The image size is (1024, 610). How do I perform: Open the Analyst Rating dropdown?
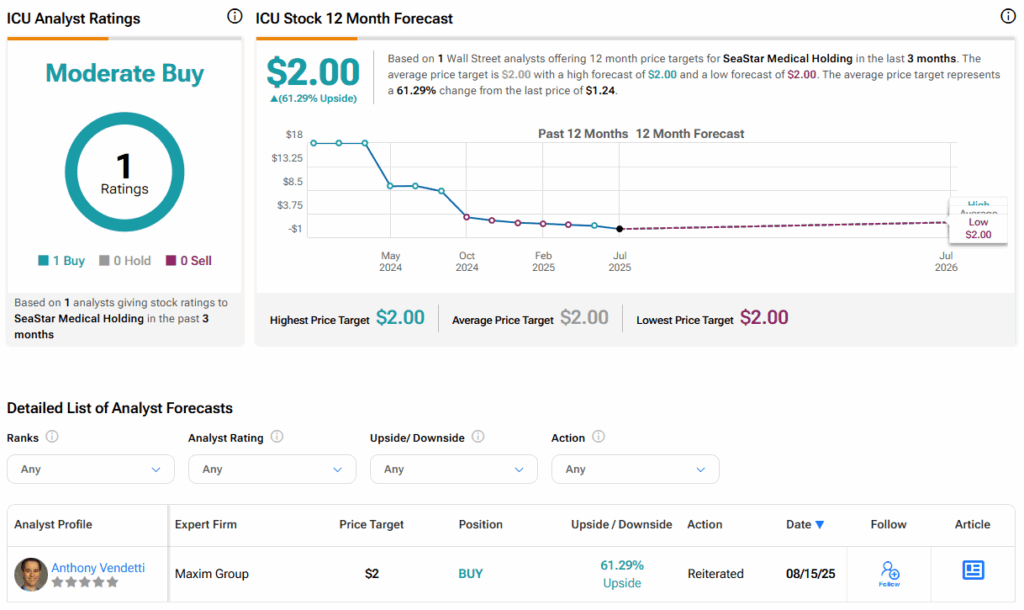(x=272, y=469)
